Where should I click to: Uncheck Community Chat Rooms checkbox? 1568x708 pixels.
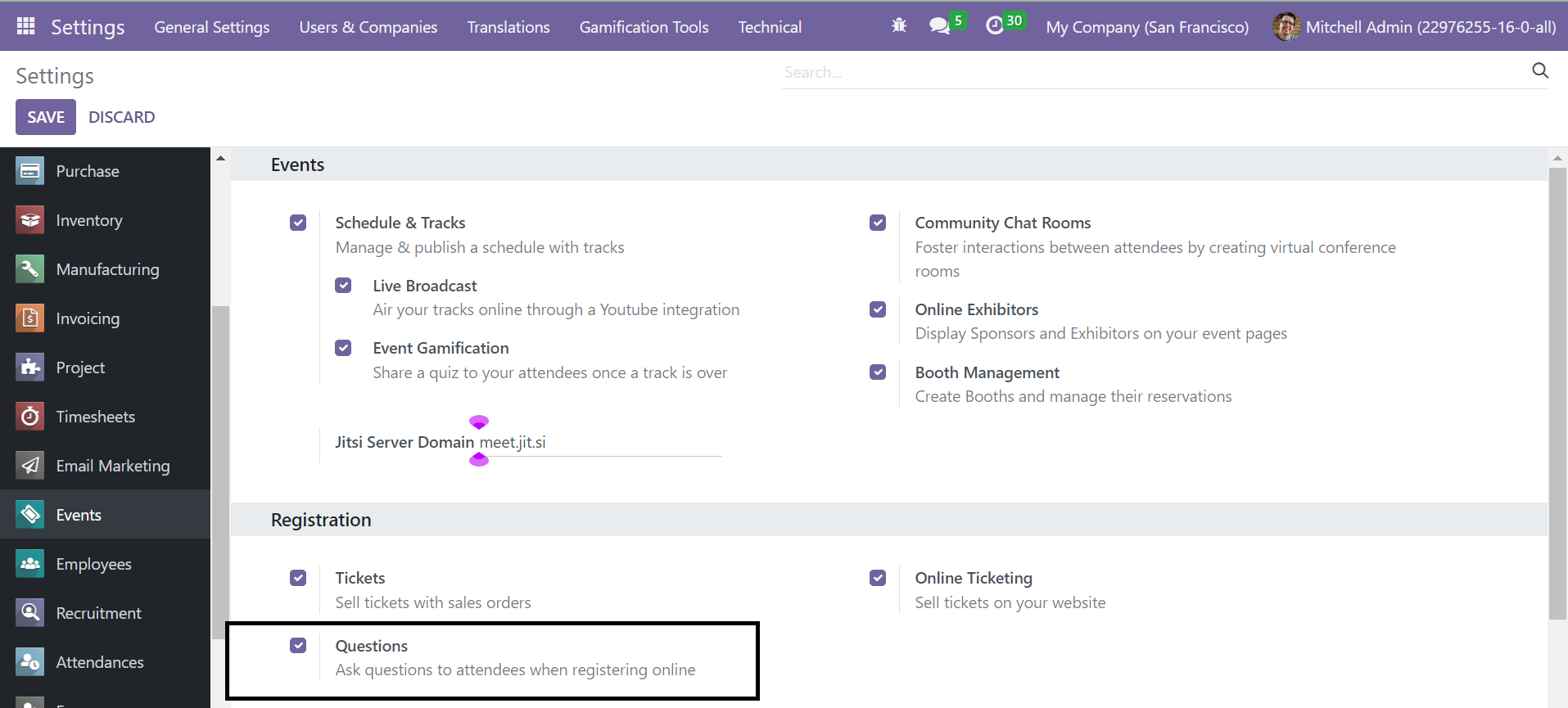coord(878,223)
